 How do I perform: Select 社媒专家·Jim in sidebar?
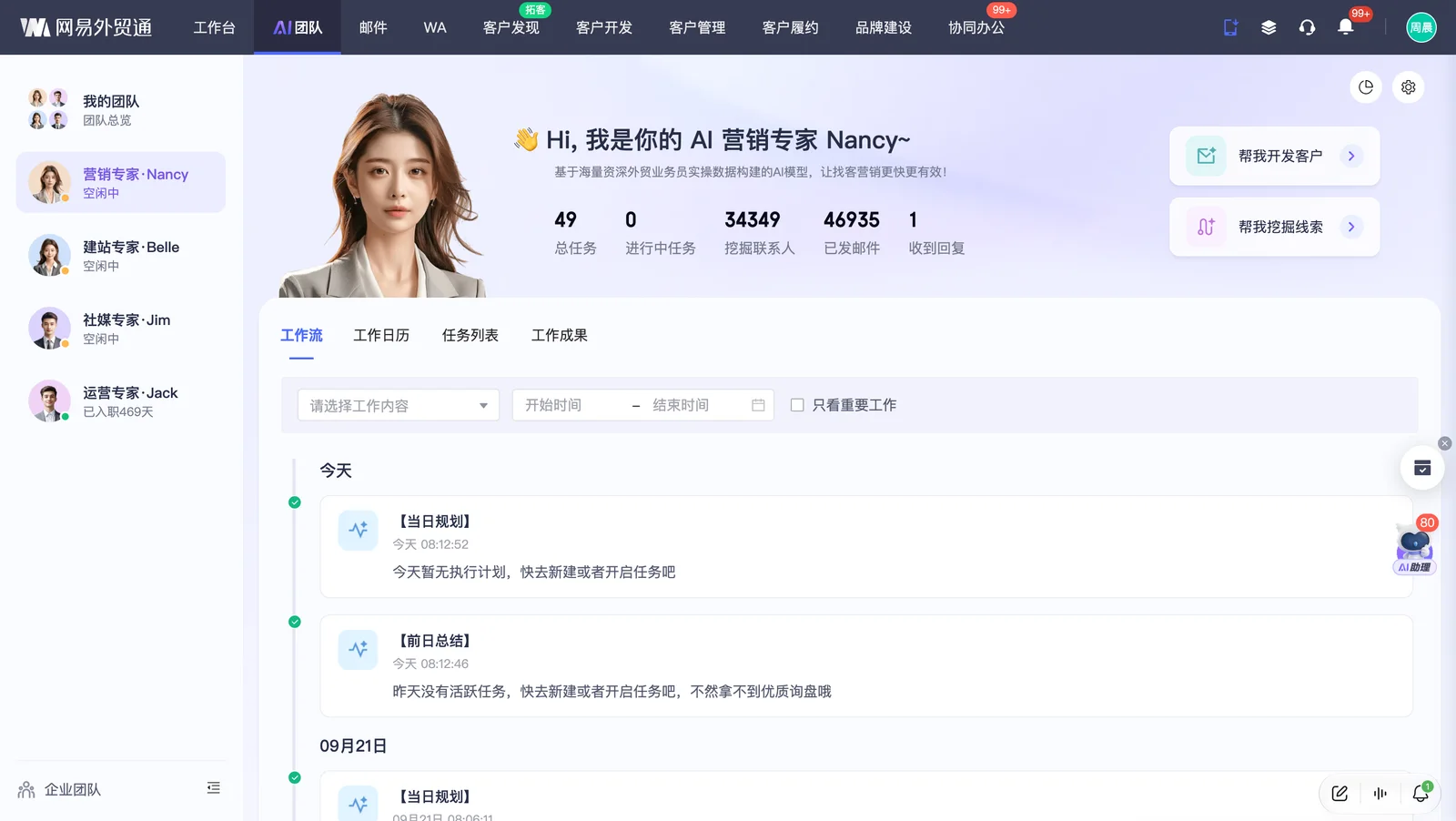click(121, 328)
